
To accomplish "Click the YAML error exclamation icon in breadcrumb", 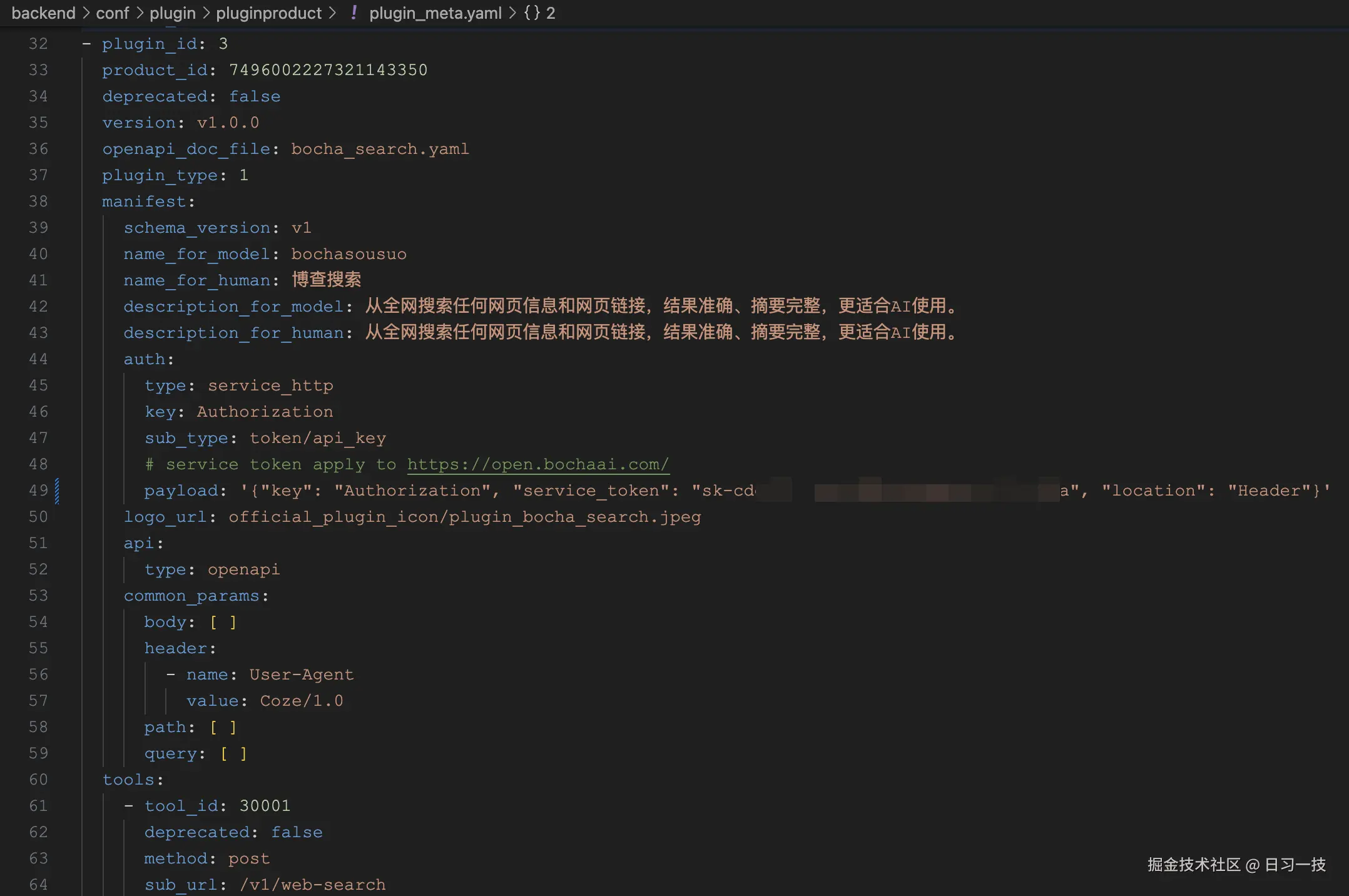I will tap(354, 13).
